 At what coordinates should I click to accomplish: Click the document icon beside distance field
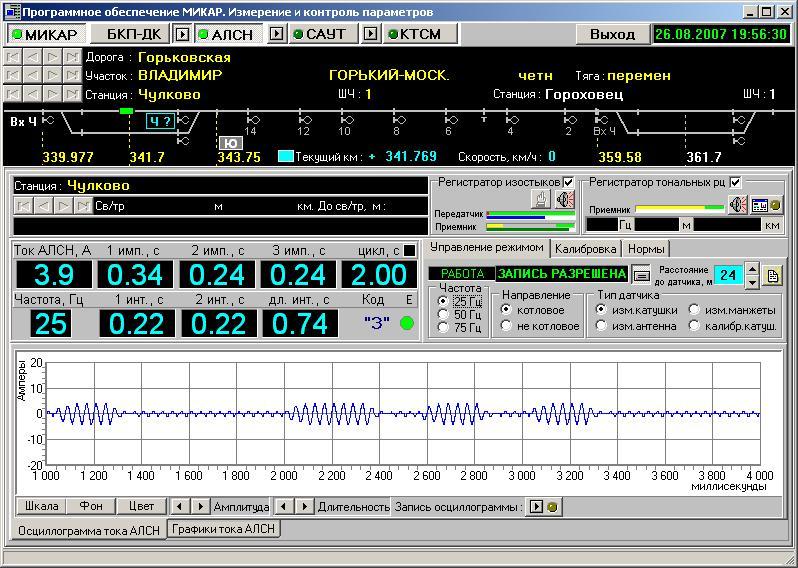coord(772,275)
